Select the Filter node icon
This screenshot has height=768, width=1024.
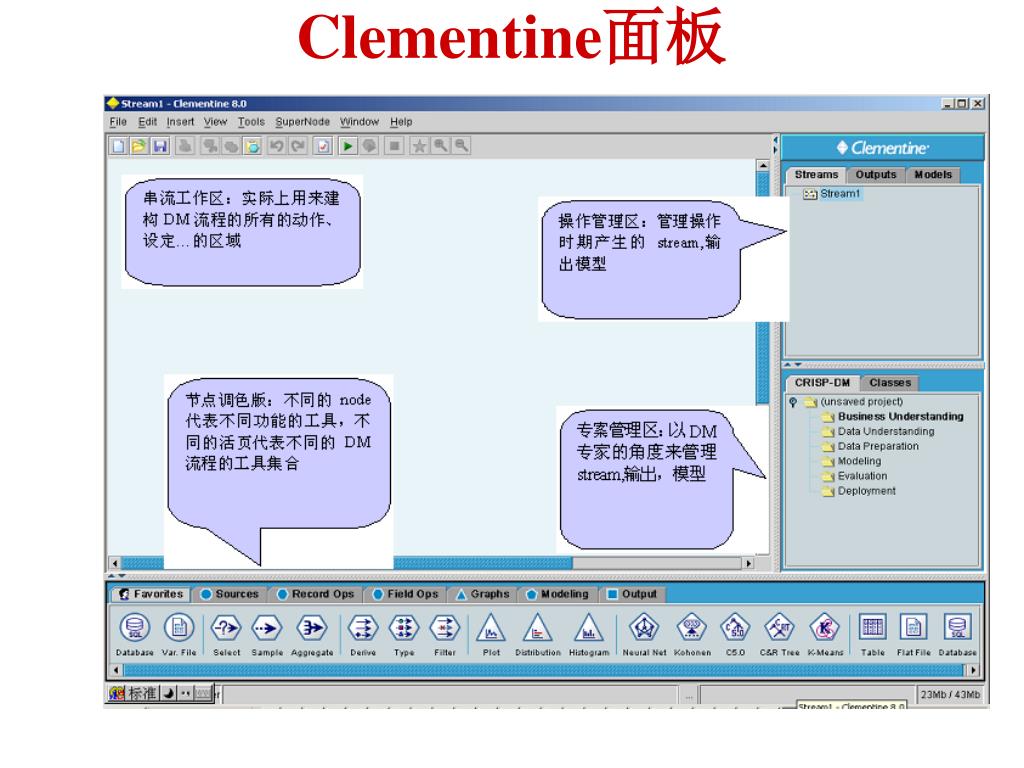(445, 634)
